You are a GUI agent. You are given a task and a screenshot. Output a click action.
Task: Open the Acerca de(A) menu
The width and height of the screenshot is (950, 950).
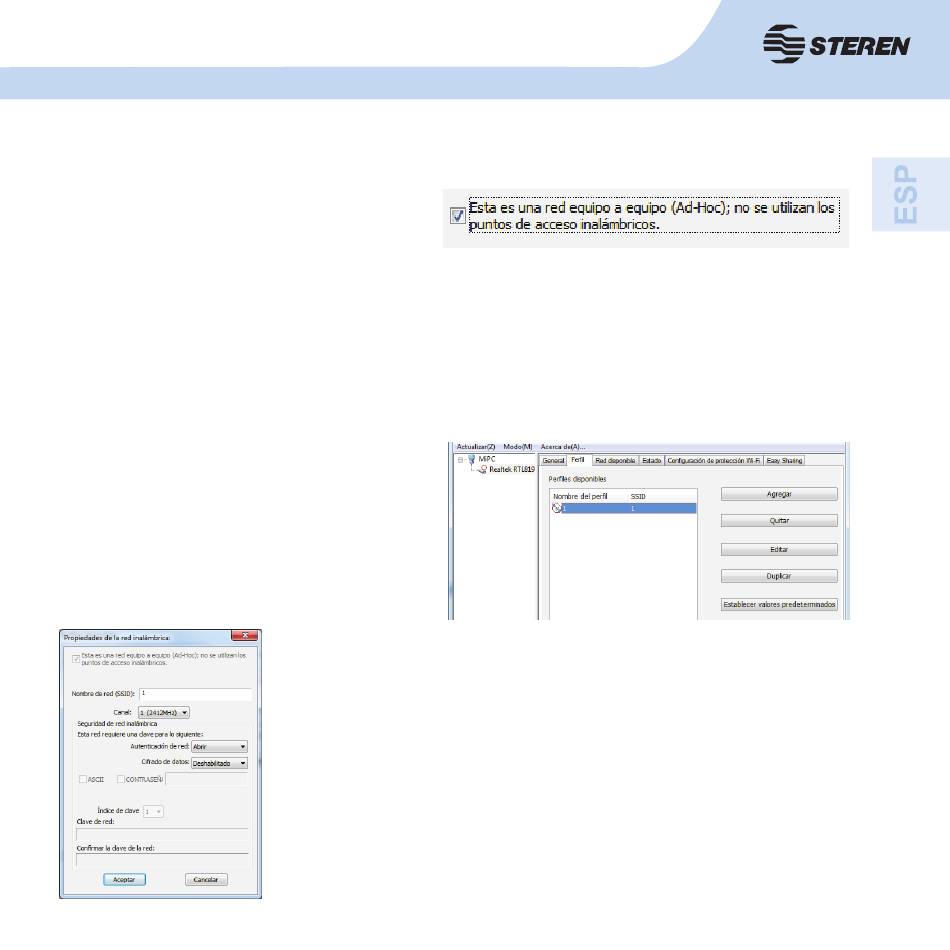(x=563, y=447)
